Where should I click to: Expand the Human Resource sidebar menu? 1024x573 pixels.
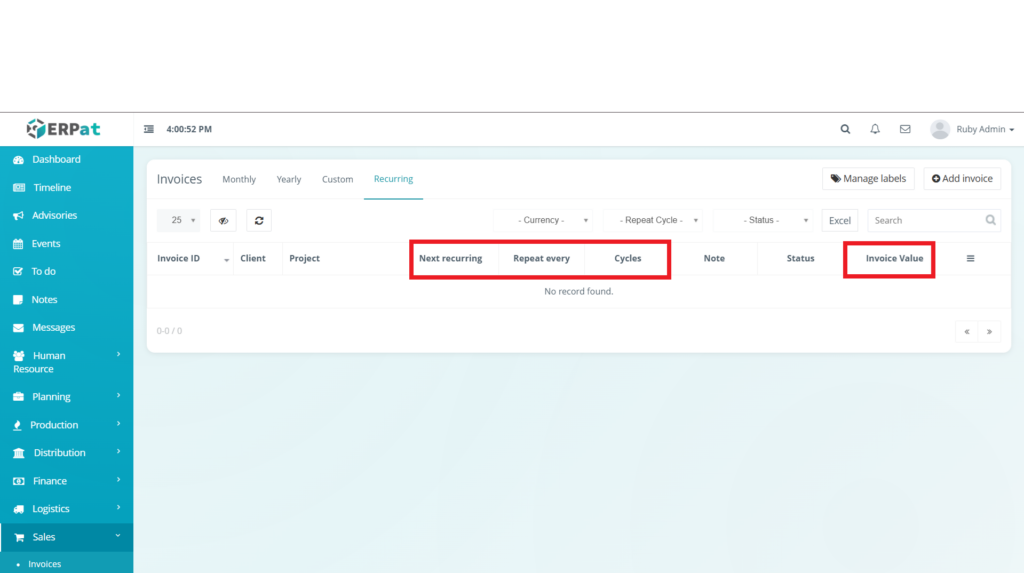[x=66, y=362]
